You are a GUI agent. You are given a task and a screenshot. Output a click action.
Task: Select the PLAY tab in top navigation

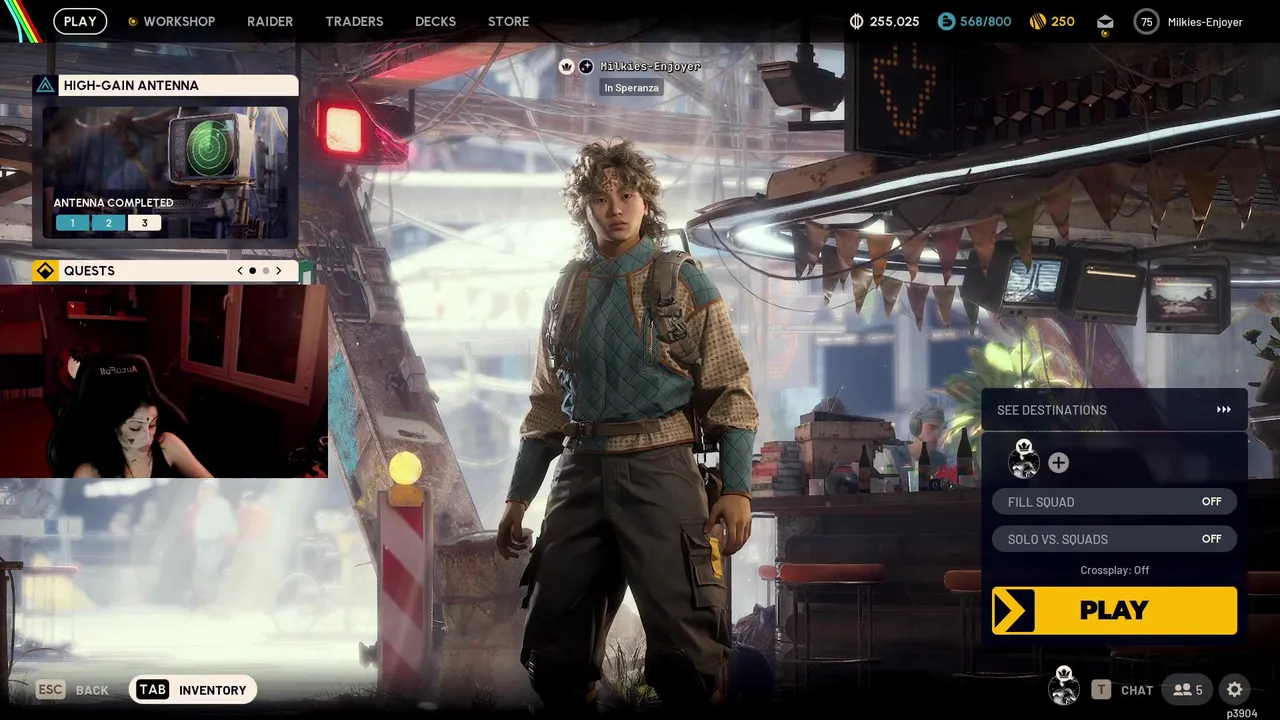(x=80, y=21)
